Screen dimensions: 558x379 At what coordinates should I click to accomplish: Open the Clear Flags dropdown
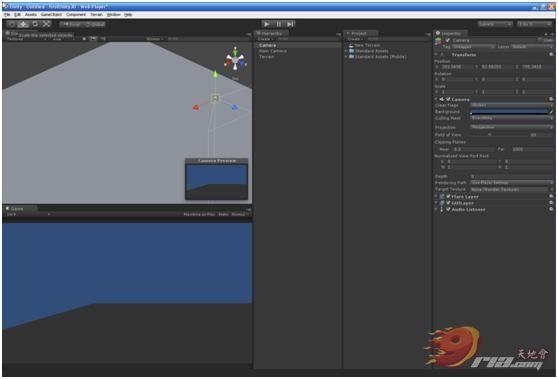512,105
